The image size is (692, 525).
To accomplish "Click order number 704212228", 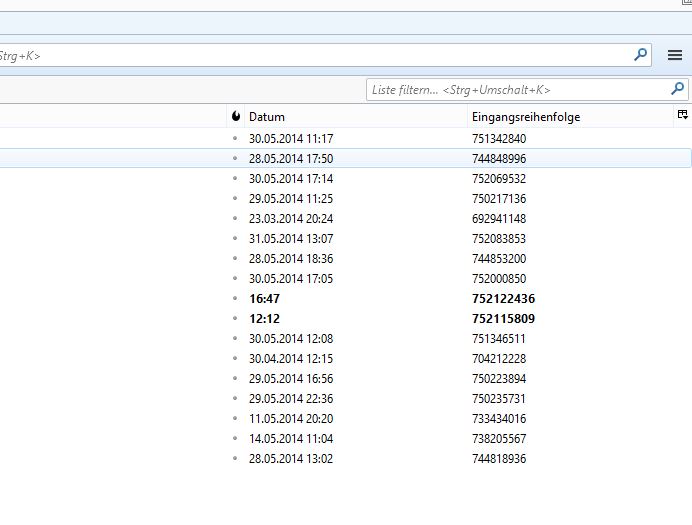I will 499,359.
